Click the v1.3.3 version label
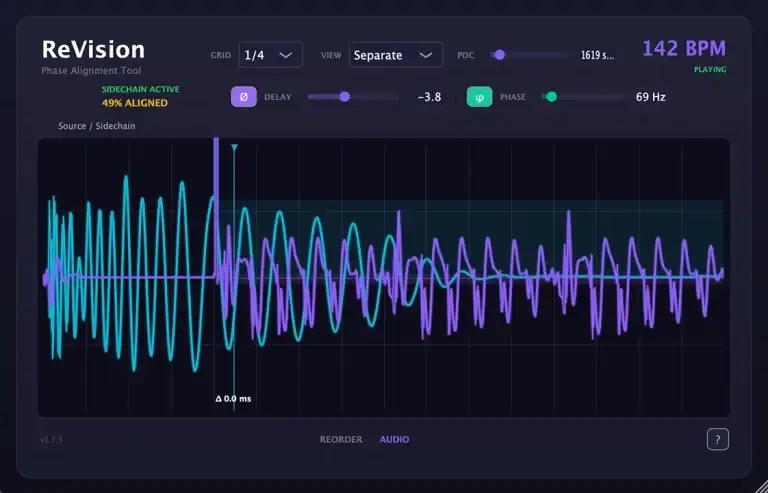Screen dimensions: 768x493 pyautogui.click(x=51, y=440)
